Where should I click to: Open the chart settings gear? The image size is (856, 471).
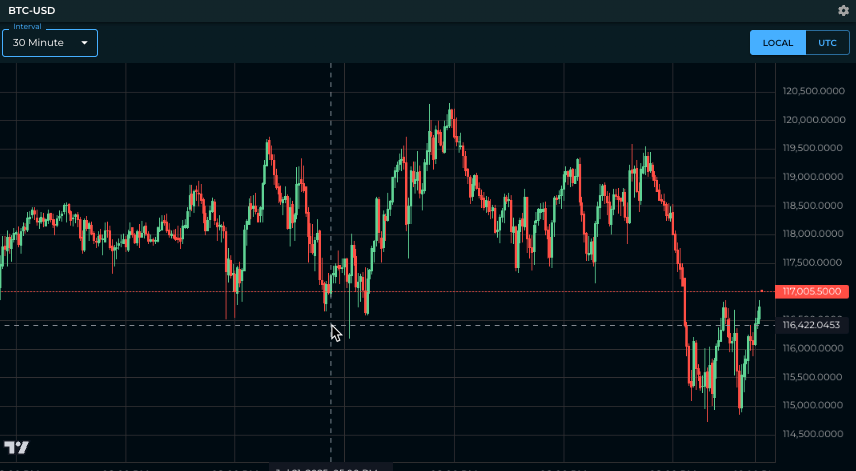point(843,10)
